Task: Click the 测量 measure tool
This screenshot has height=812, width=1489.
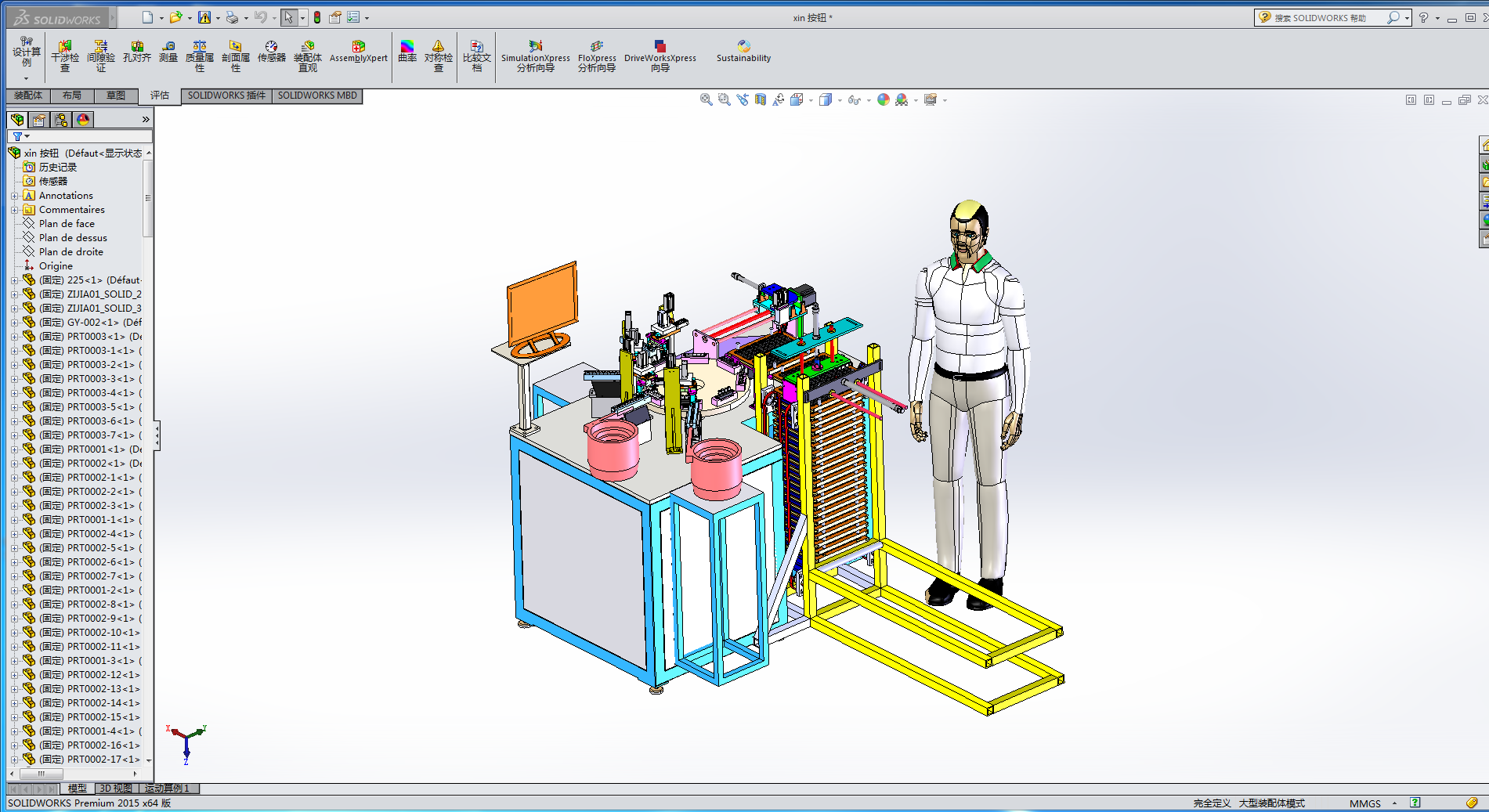Action: [168, 52]
